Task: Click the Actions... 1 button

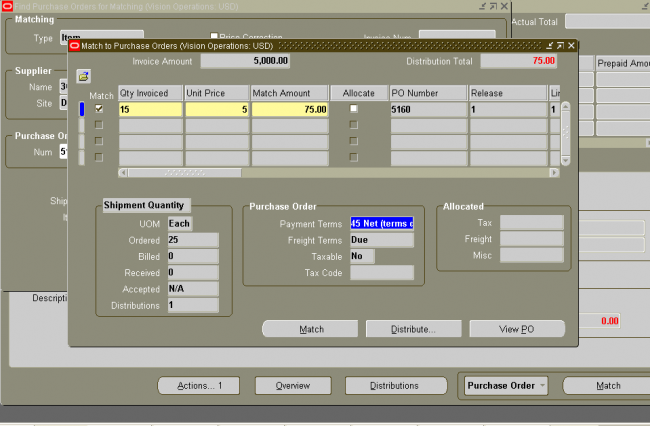Action: click(199, 386)
